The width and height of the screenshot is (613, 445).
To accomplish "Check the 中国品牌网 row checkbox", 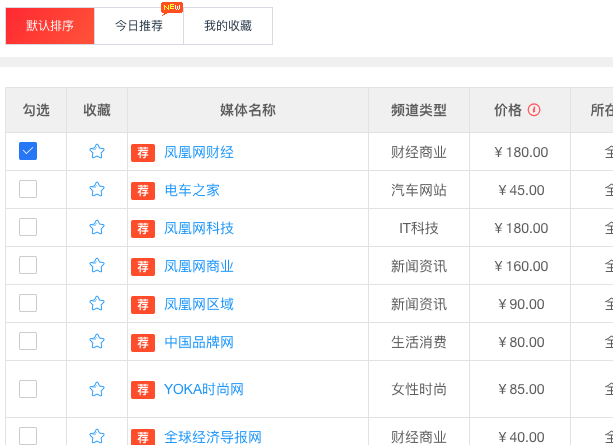I will [x=28, y=341].
